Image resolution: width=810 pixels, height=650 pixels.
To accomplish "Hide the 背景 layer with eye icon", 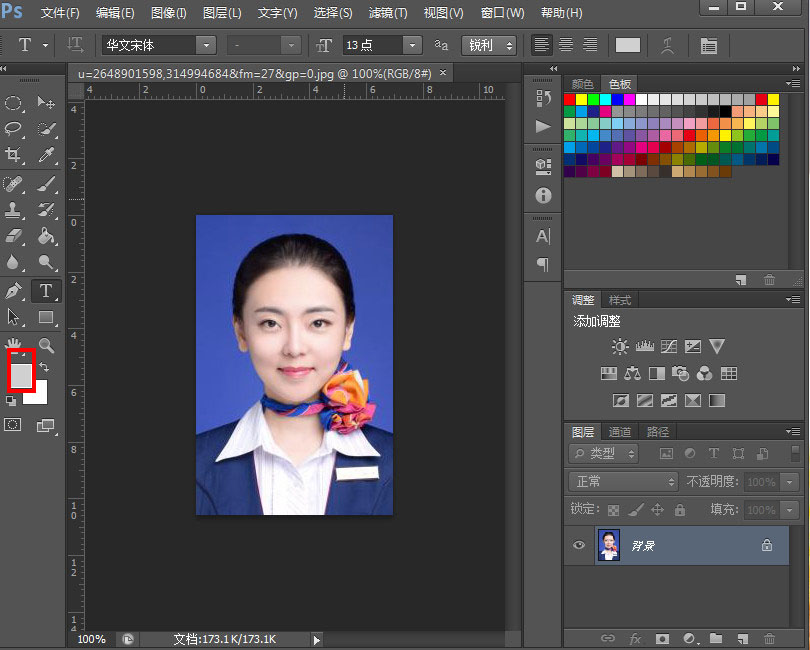I will pos(578,545).
